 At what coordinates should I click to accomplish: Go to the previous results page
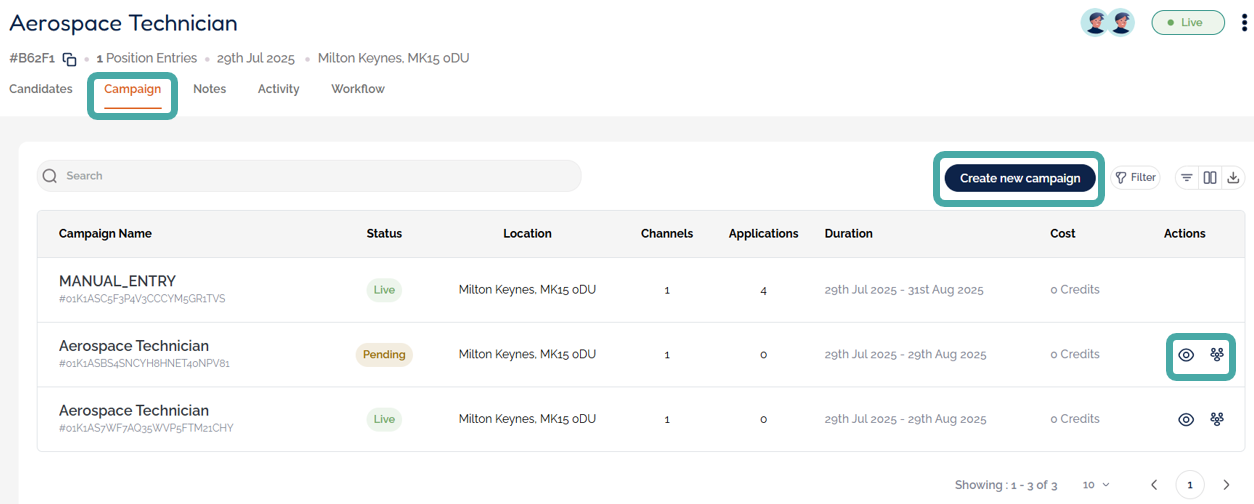click(1154, 485)
